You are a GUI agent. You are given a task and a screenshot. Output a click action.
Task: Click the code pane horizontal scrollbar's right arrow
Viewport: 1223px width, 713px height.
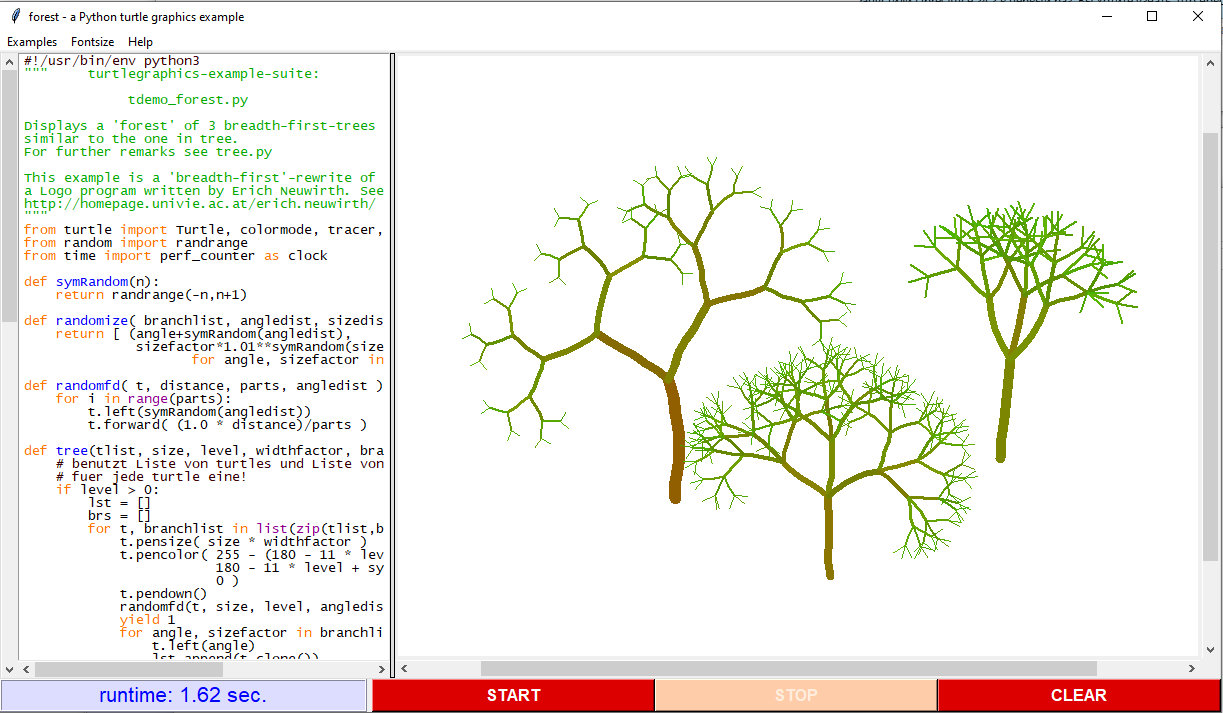coord(381,669)
